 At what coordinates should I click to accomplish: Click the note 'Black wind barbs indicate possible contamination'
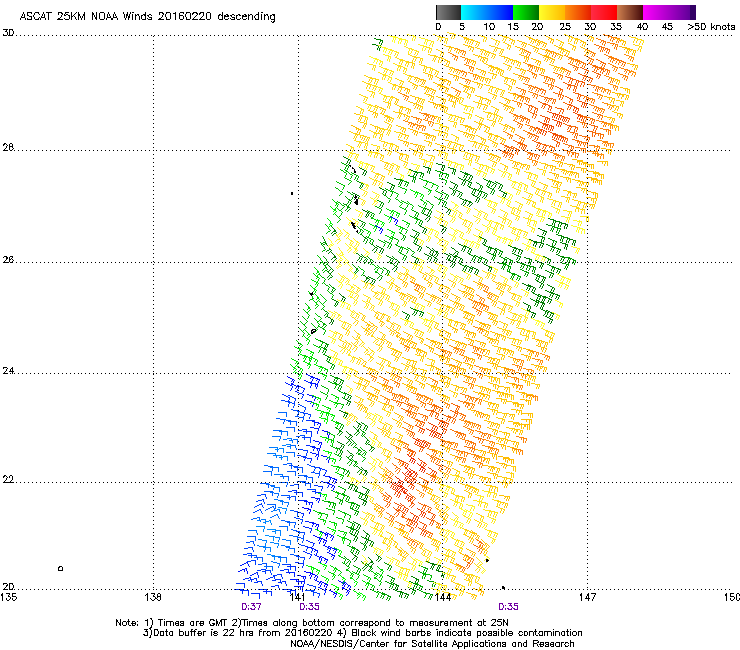(467, 633)
